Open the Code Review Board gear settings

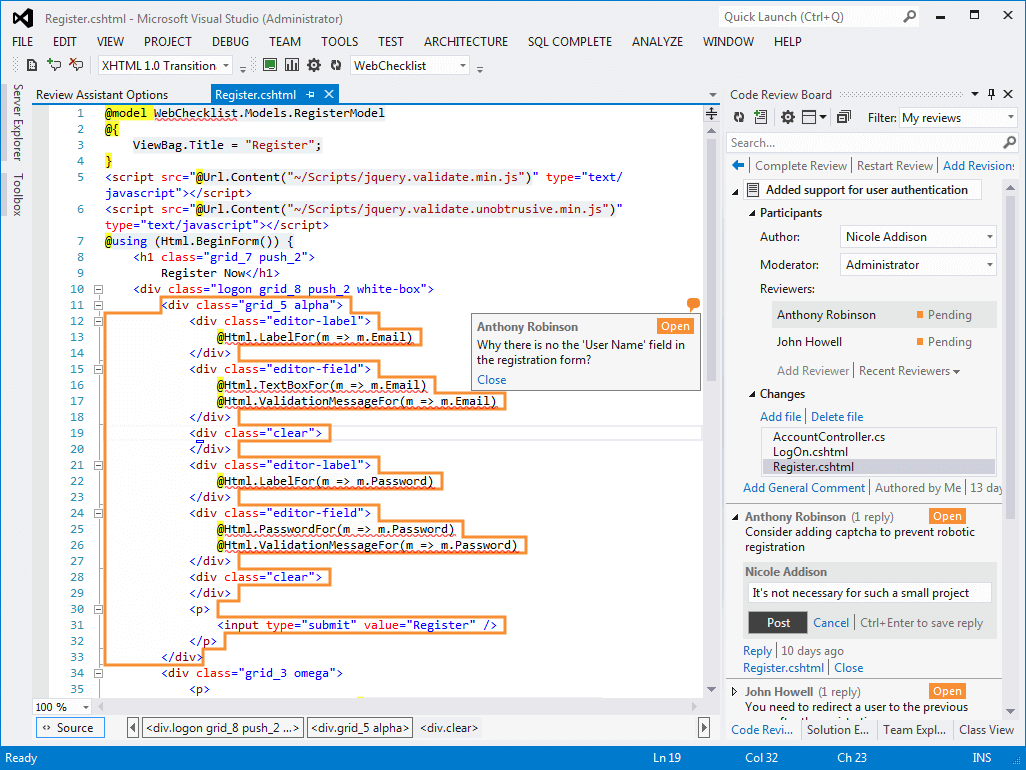click(x=788, y=117)
